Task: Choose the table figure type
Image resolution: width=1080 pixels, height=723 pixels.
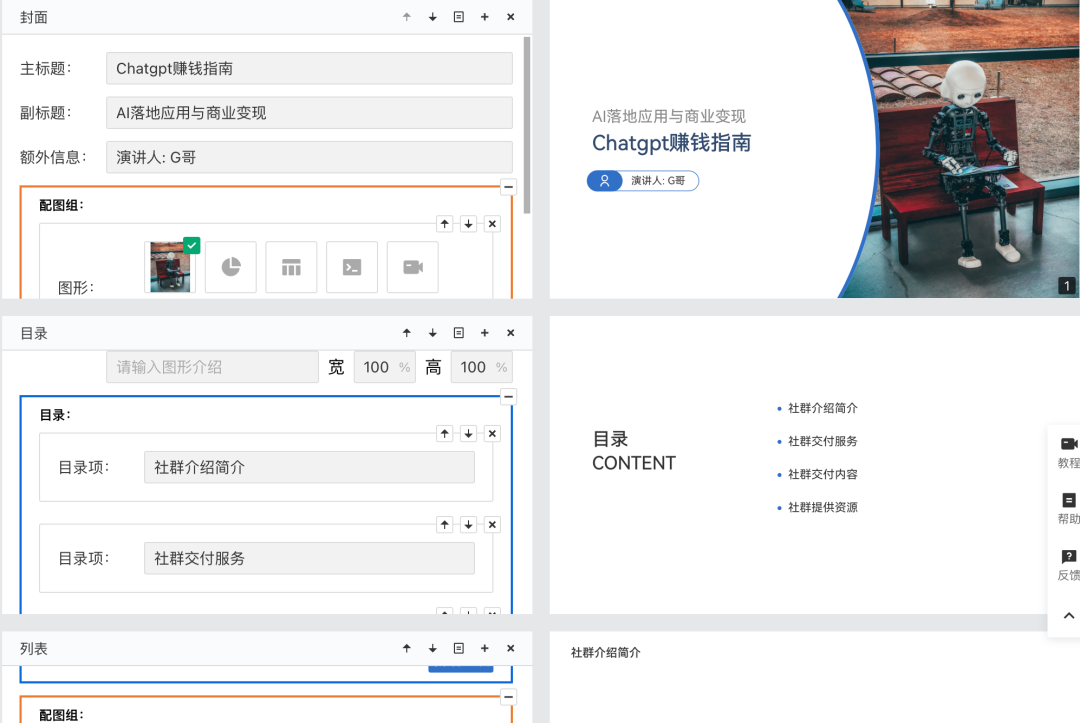Action: [291, 267]
